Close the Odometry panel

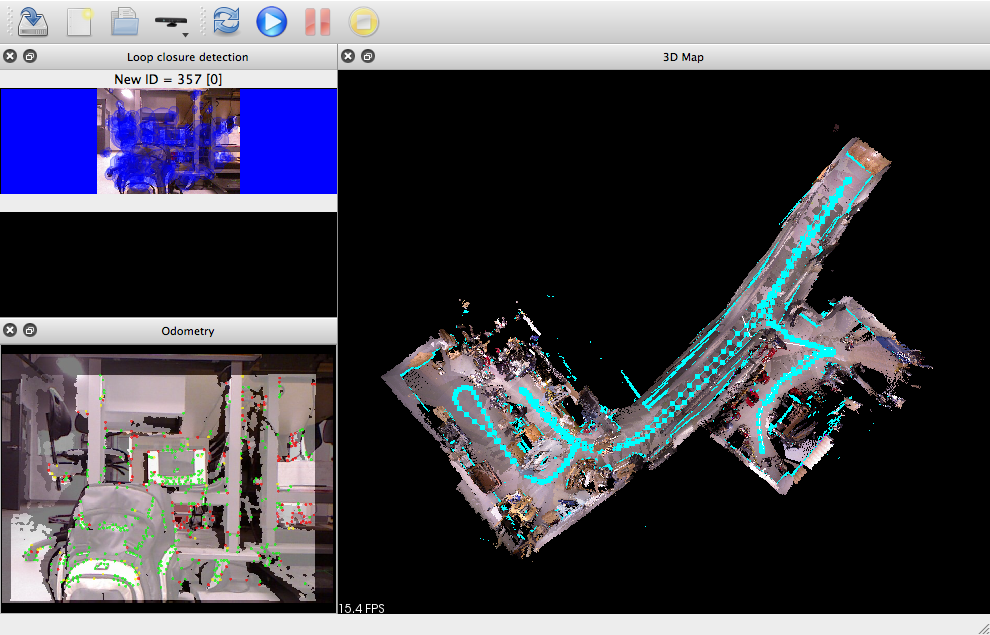point(10,331)
